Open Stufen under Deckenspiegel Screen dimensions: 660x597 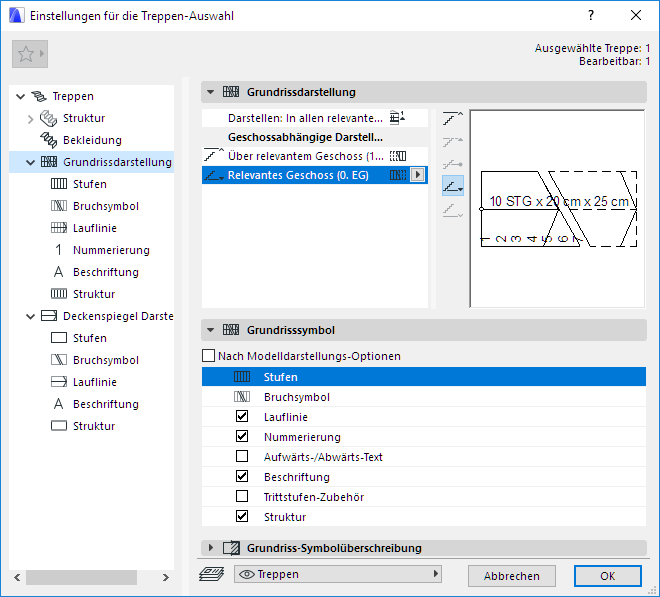coord(90,338)
